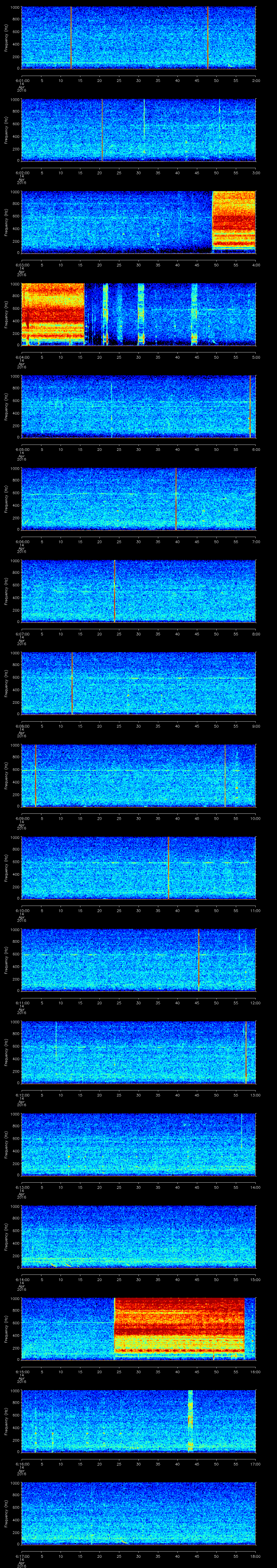Open the 6:13:00 spectrogram panel

click(138, 1145)
